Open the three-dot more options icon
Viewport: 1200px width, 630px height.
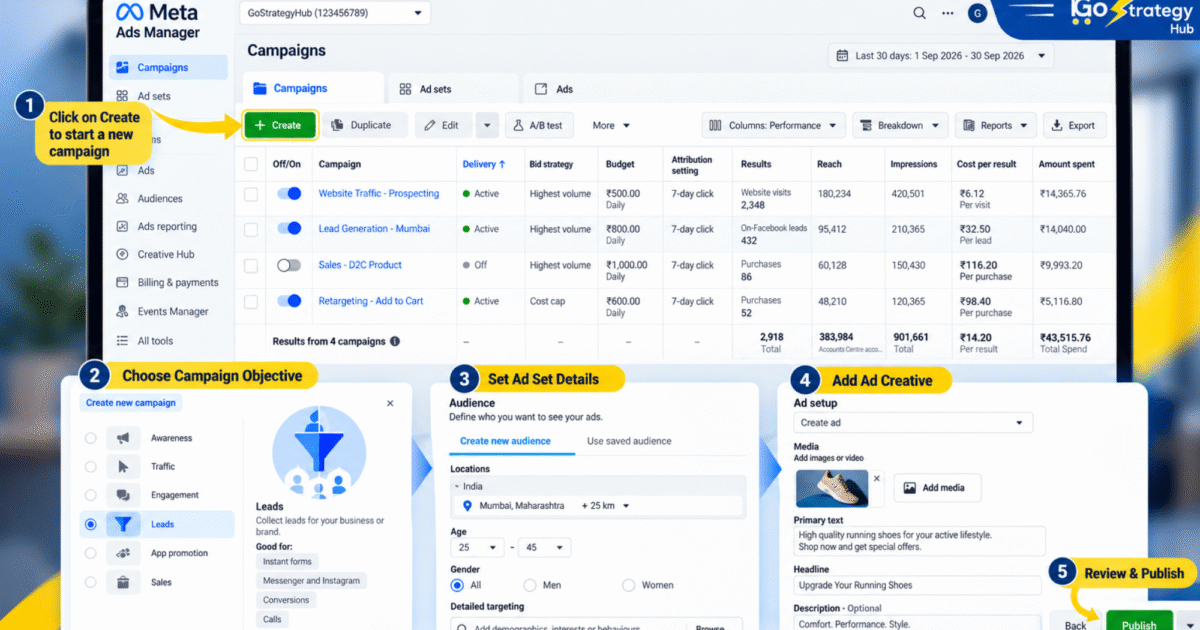point(947,13)
